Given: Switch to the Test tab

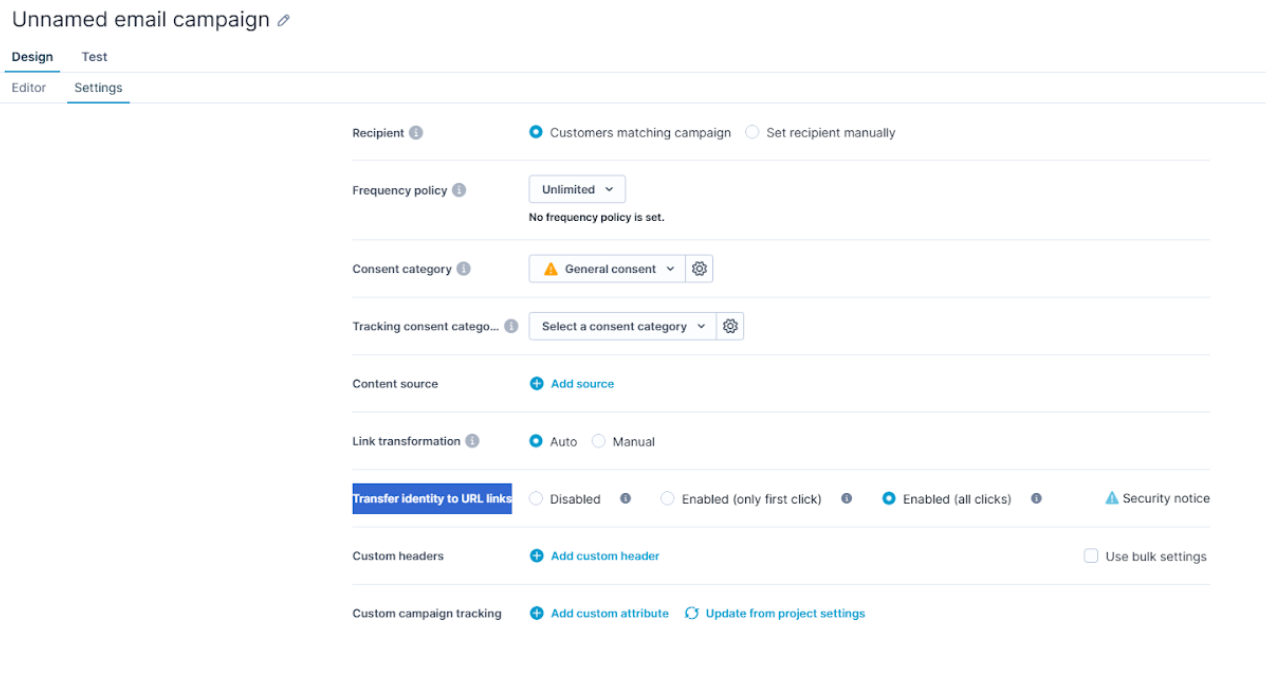Looking at the screenshot, I should click(x=94, y=57).
